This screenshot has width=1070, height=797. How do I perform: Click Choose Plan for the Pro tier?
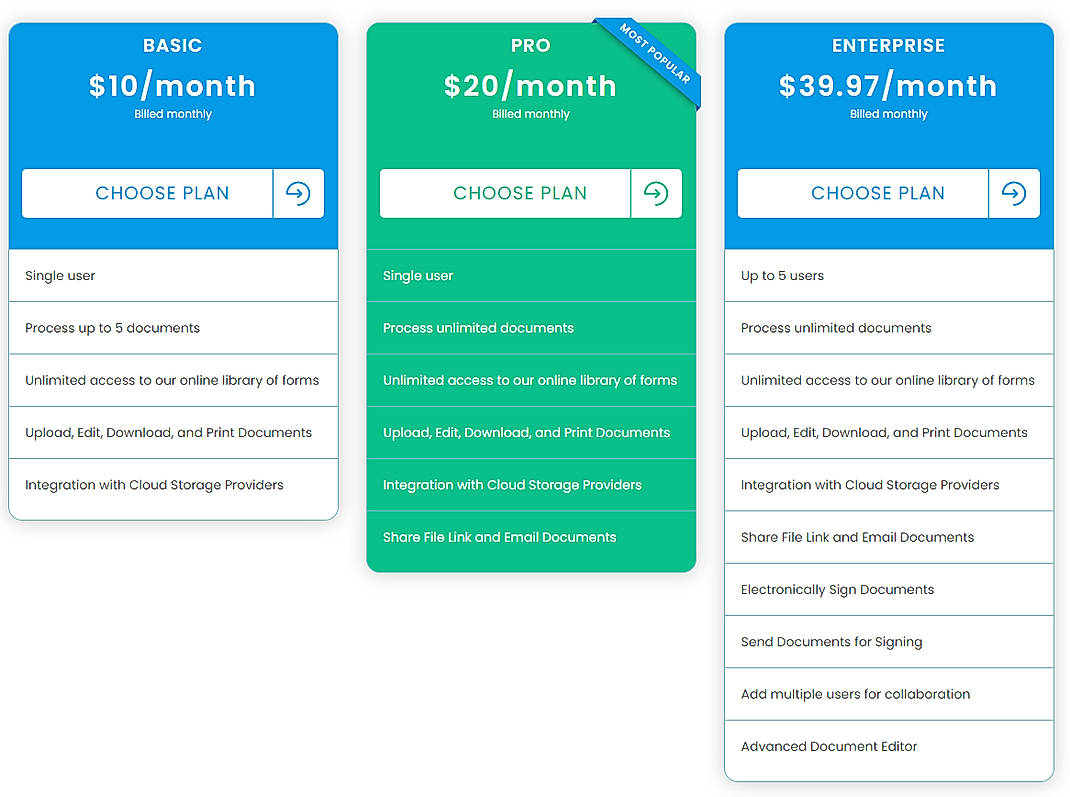(519, 194)
